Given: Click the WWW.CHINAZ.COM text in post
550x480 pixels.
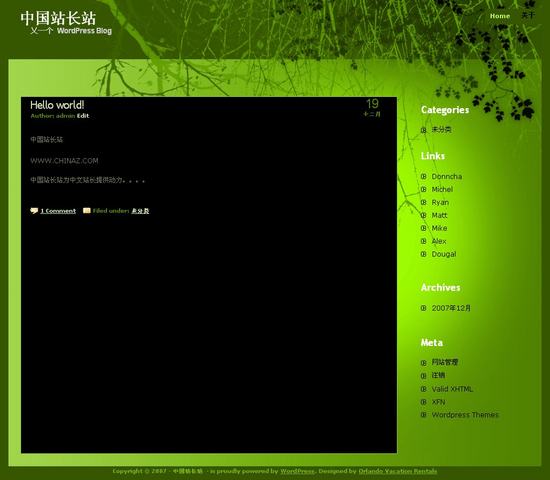Looking at the screenshot, I should 64,161.
